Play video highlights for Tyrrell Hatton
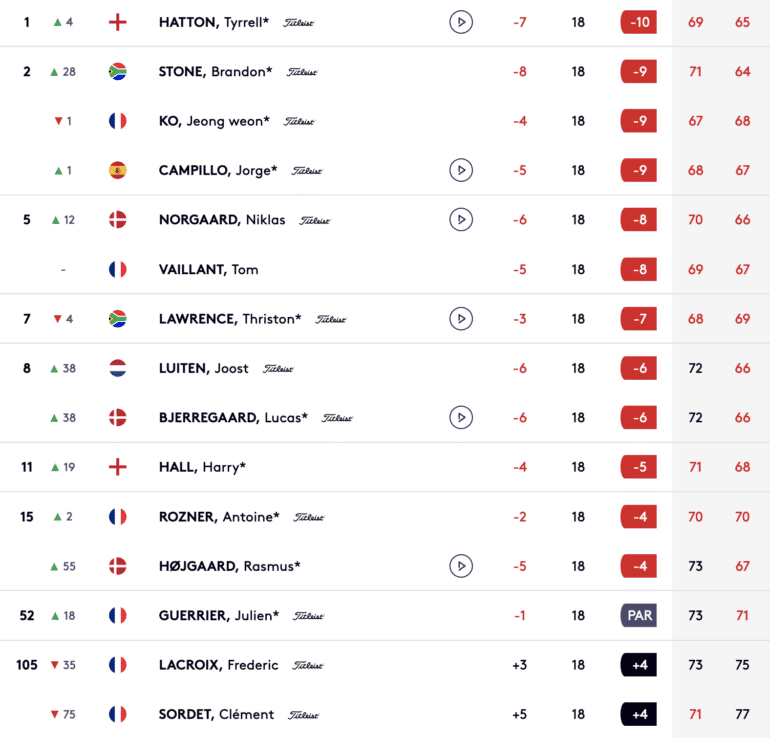 coord(461,22)
